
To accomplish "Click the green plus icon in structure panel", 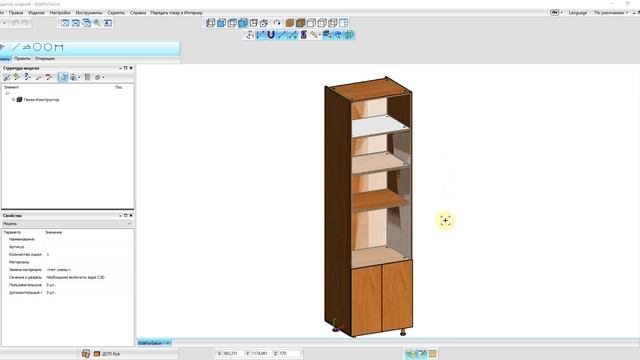I will click(16, 77).
